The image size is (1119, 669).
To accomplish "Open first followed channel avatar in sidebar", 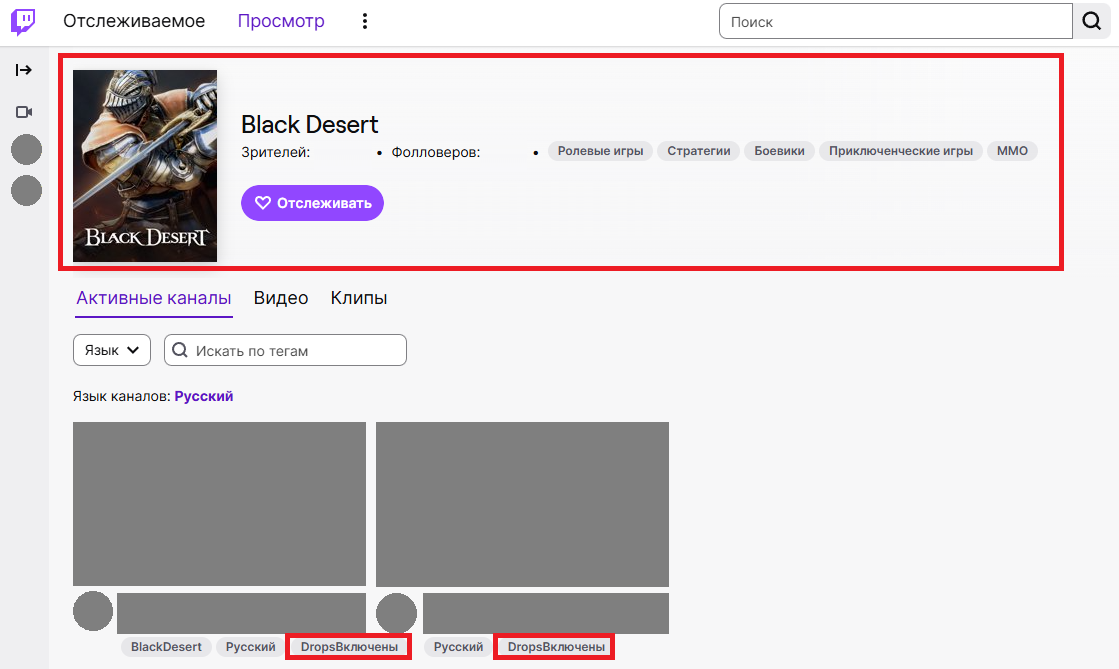I will point(26,150).
